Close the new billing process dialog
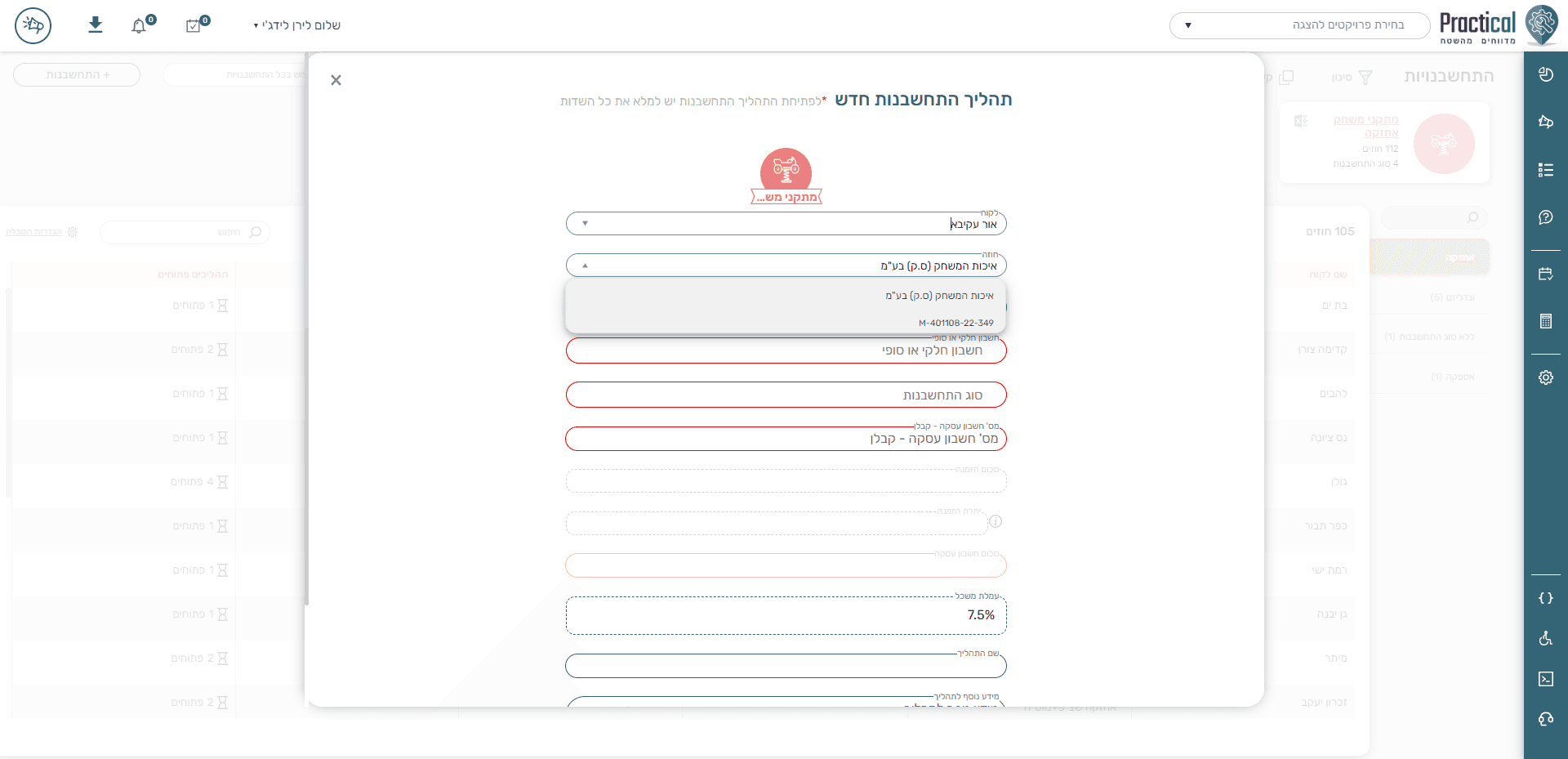 (x=336, y=80)
